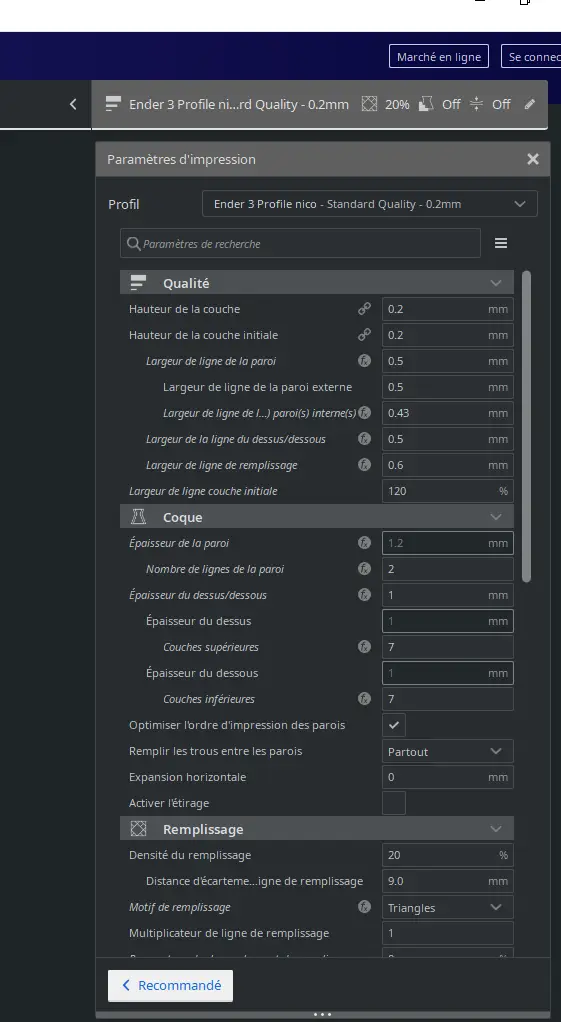The image size is (561, 1022).
Task: Click the paroi(s) interne(s) 0.43 field
Action: [x=448, y=413]
